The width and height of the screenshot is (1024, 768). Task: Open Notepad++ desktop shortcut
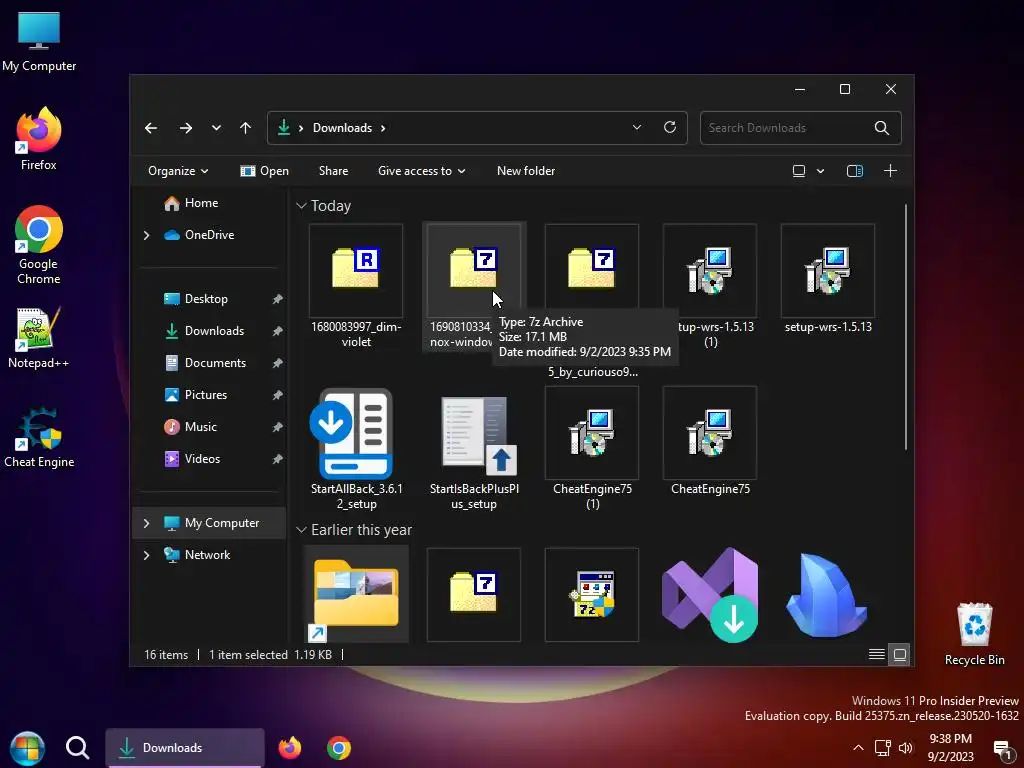click(39, 338)
